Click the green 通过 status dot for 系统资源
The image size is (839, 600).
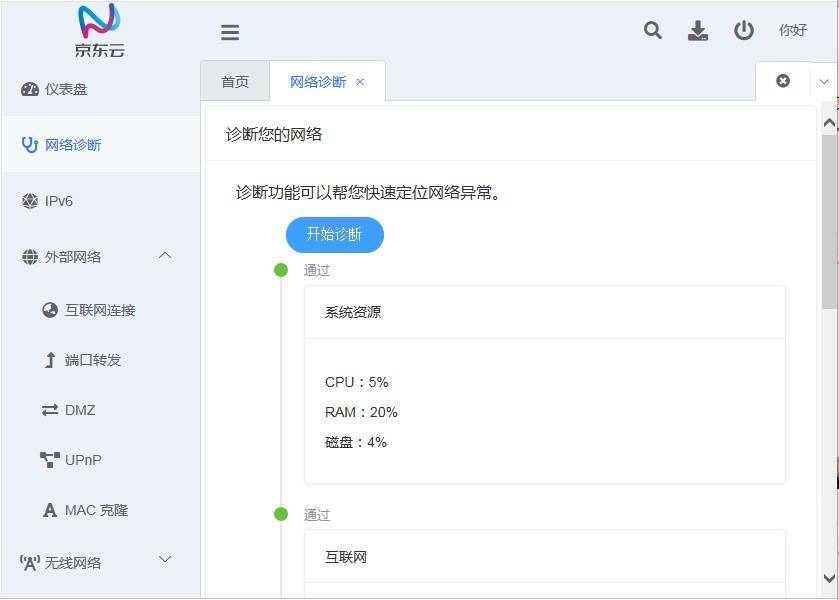coord(281,270)
